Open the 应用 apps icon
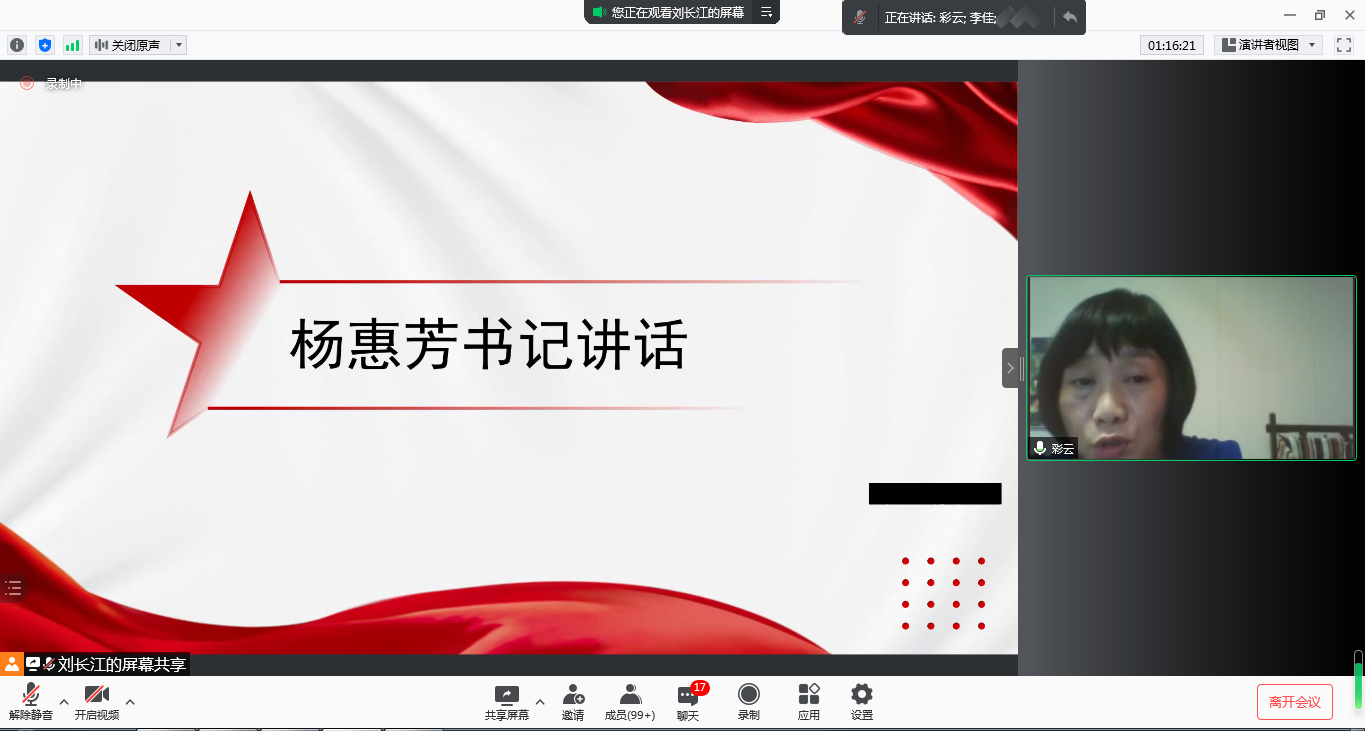Image resolution: width=1365 pixels, height=731 pixels. [809, 702]
